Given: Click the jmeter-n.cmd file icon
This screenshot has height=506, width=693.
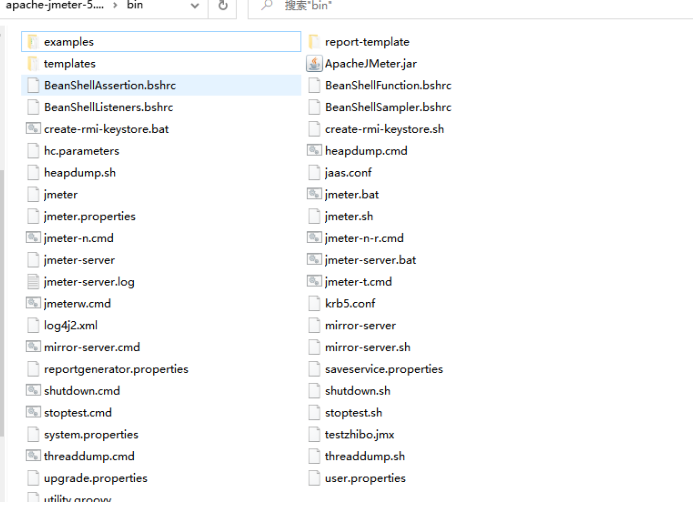Looking at the screenshot, I should [x=33, y=238].
